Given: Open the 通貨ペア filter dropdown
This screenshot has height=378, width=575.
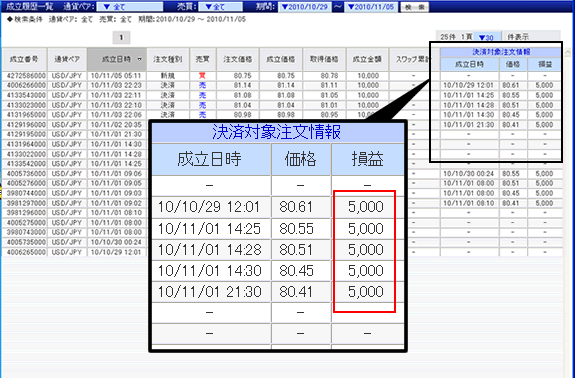Looking at the screenshot, I should pyautogui.click(x=130, y=7).
